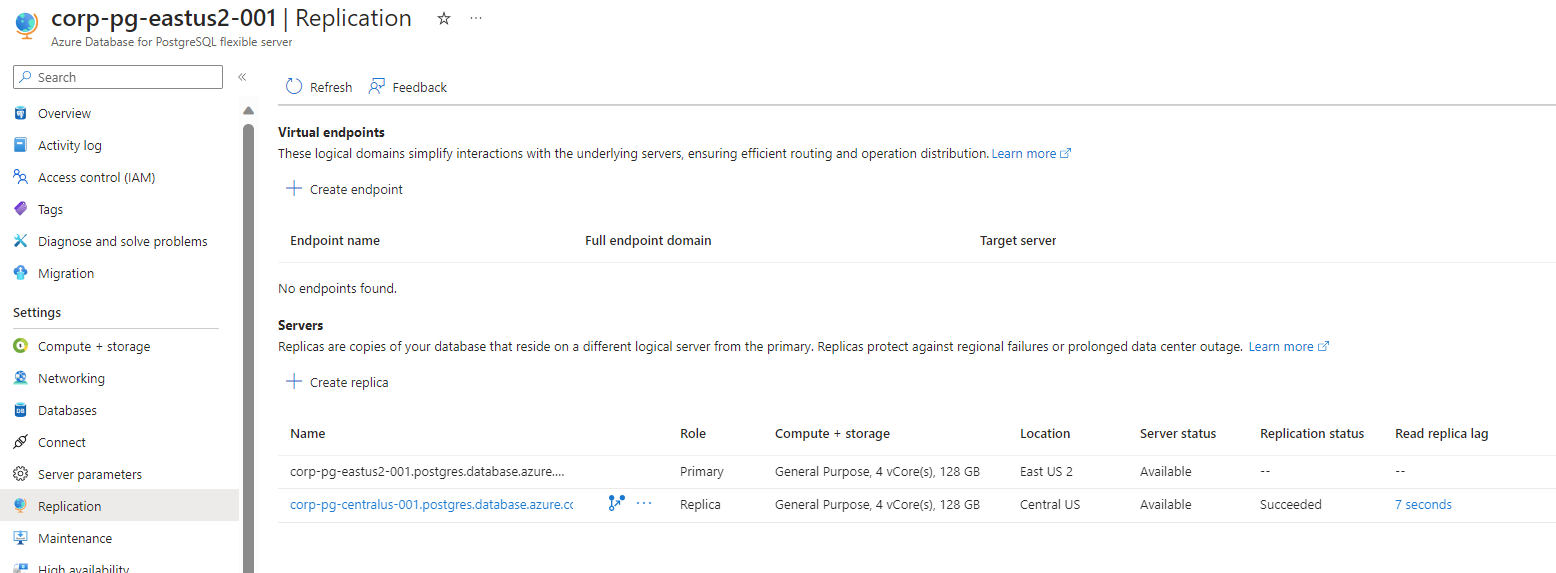Open Compute + storage settings
This screenshot has height=573, width=1556.
point(94,347)
